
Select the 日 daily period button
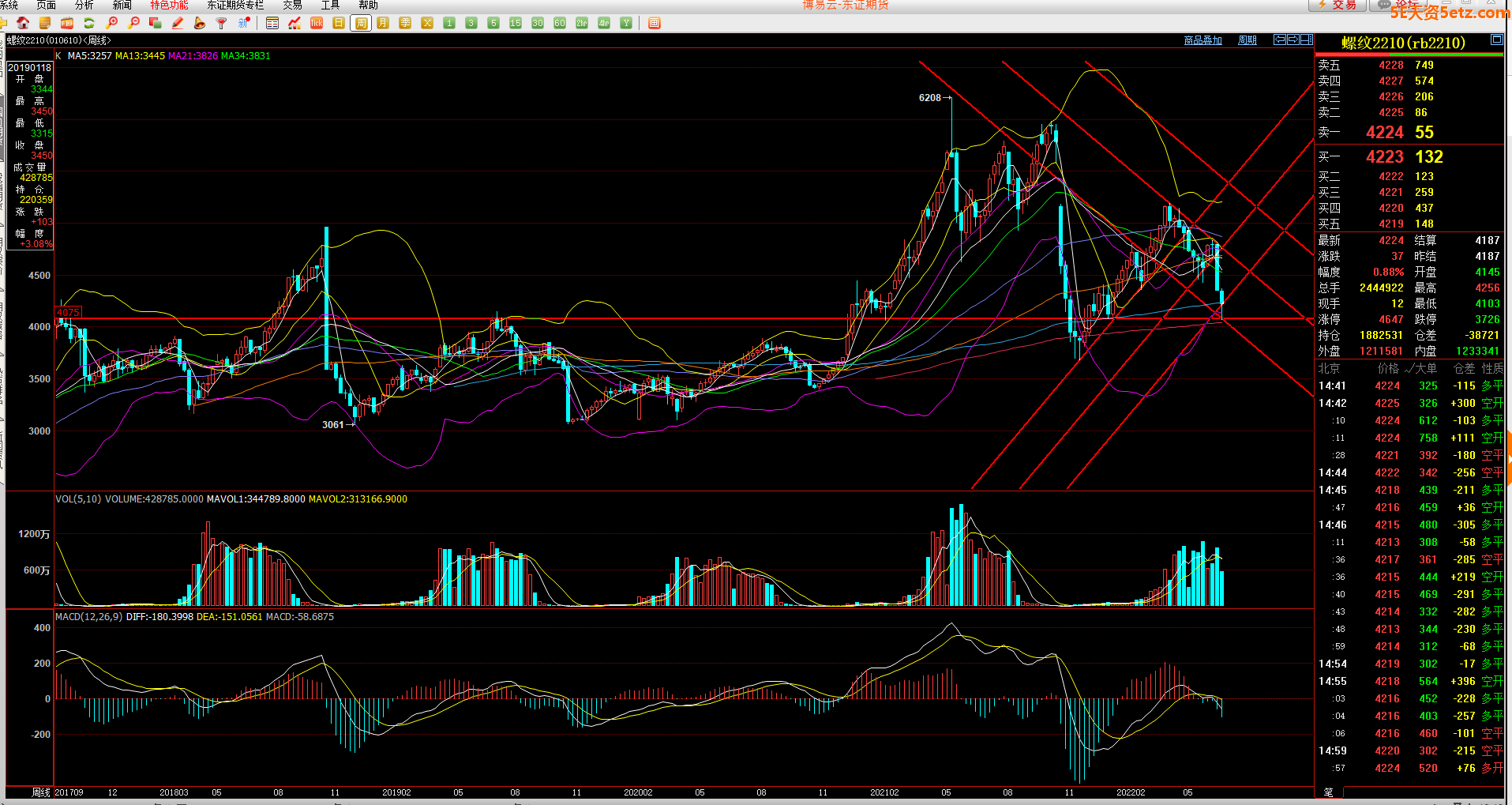[339, 23]
